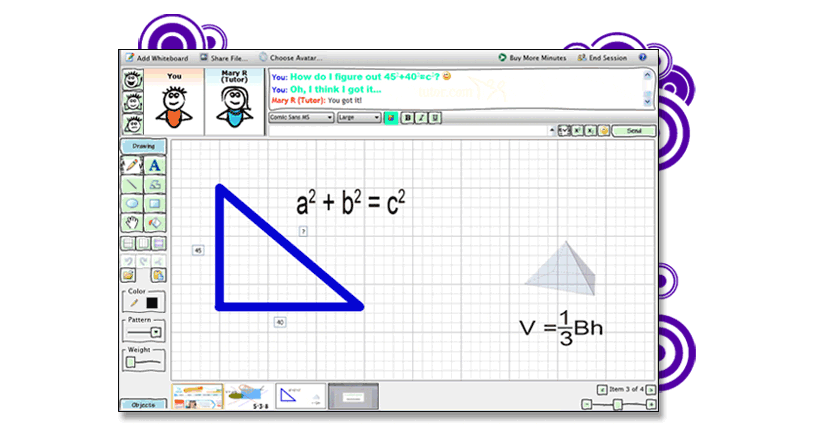821x448 pixels.
Task: Select the line drawing tool
Action: pyautogui.click(x=131, y=185)
